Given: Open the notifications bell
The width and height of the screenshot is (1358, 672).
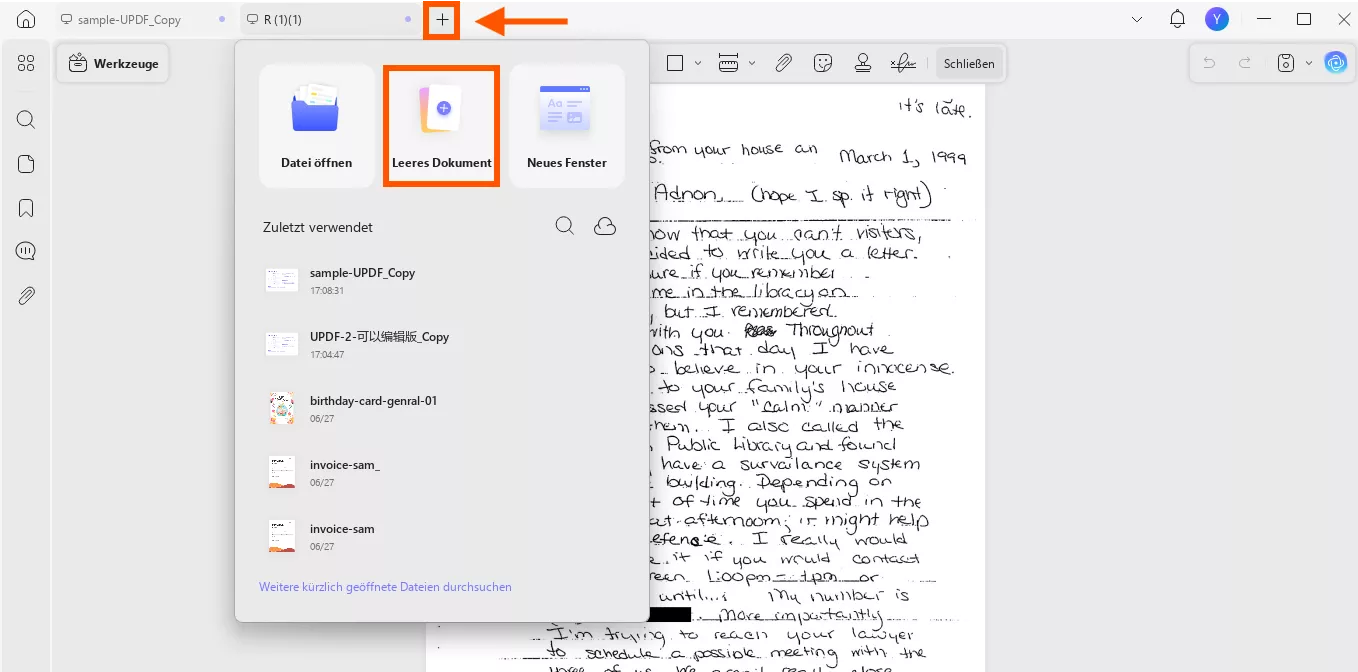Looking at the screenshot, I should 1177,19.
